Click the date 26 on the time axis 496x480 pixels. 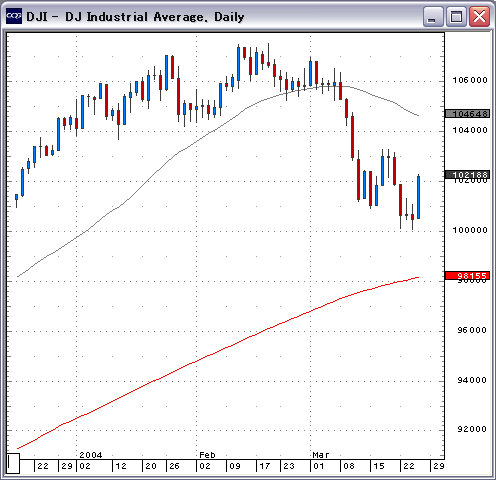175,466
